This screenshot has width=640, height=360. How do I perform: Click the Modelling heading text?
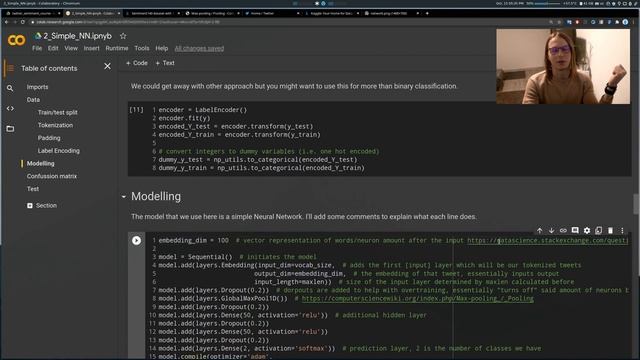pos(156,197)
